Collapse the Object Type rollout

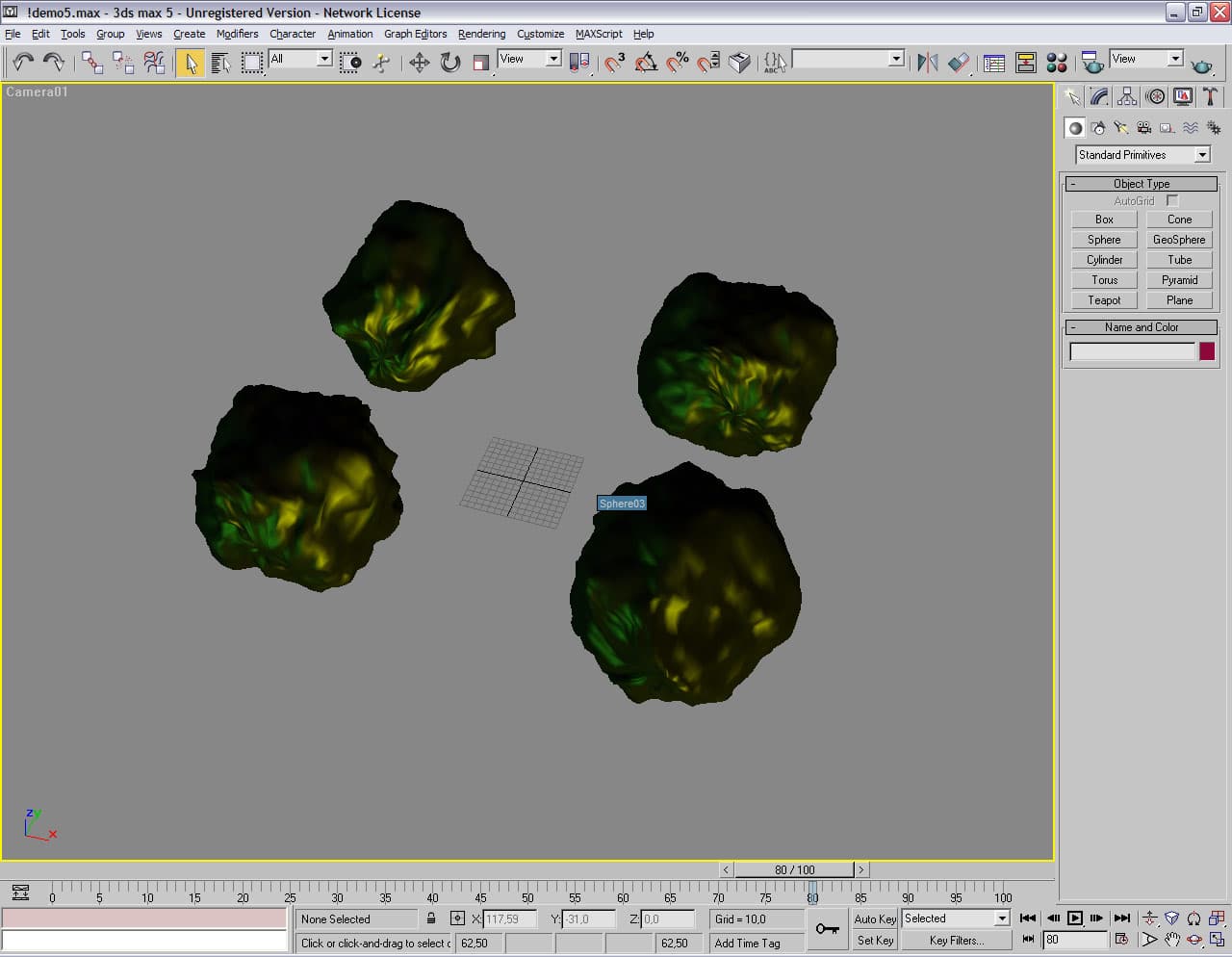click(x=1142, y=183)
